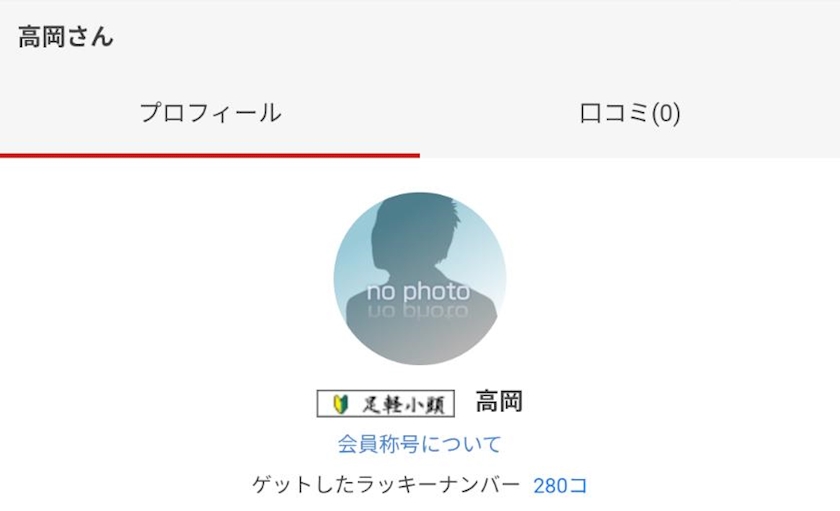Click the 足軽小頭 rank badge

pyautogui.click(x=386, y=404)
